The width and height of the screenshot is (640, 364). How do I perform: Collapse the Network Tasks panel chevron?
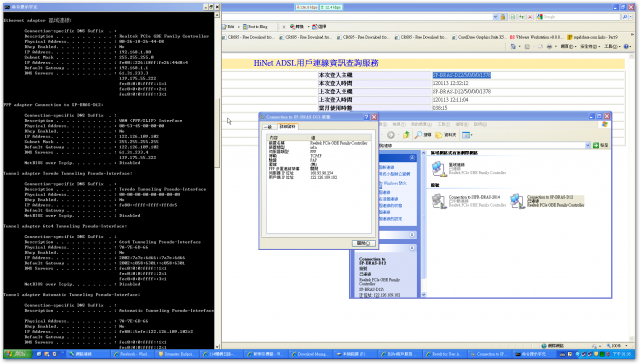coord(412,158)
